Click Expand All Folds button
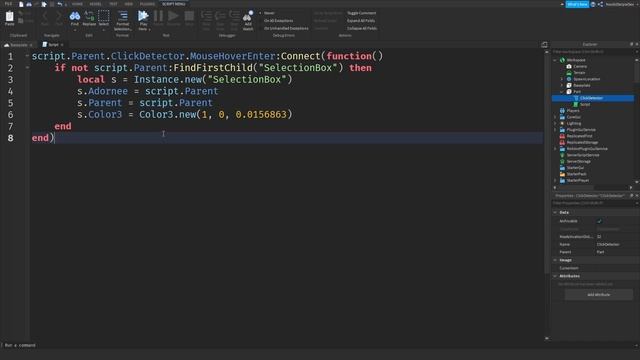 (361, 21)
